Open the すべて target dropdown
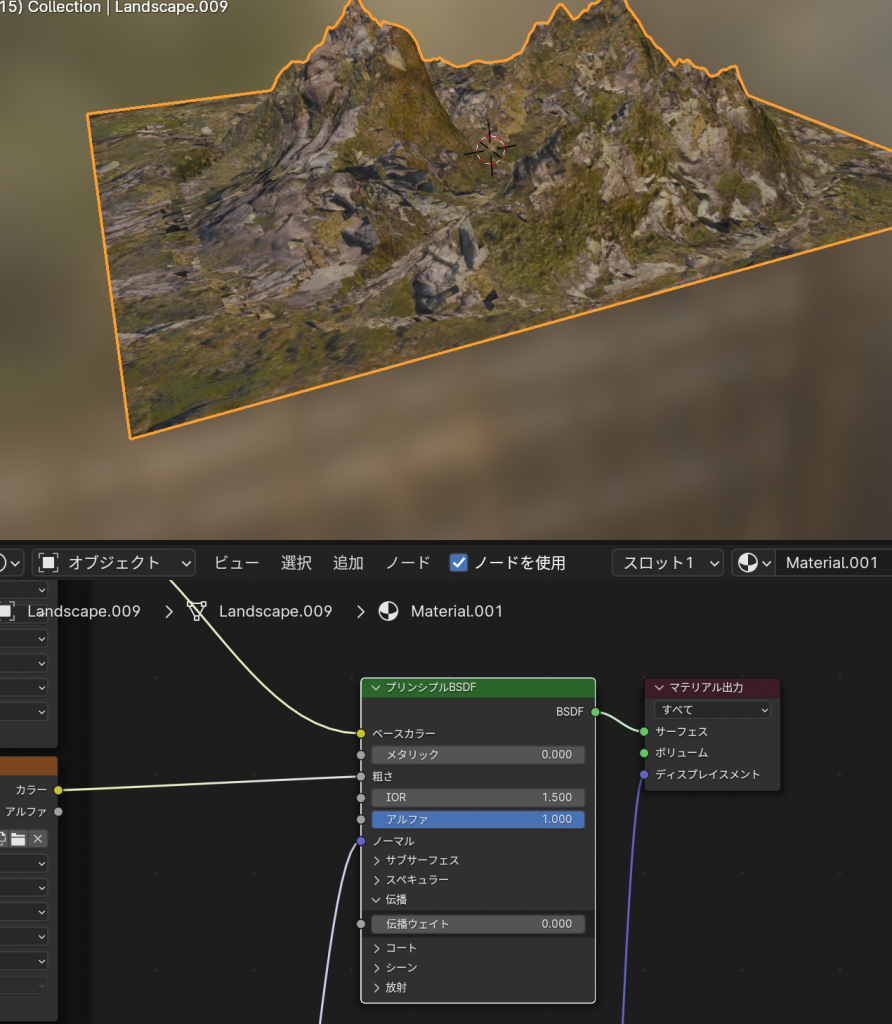 tap(712, 710)
